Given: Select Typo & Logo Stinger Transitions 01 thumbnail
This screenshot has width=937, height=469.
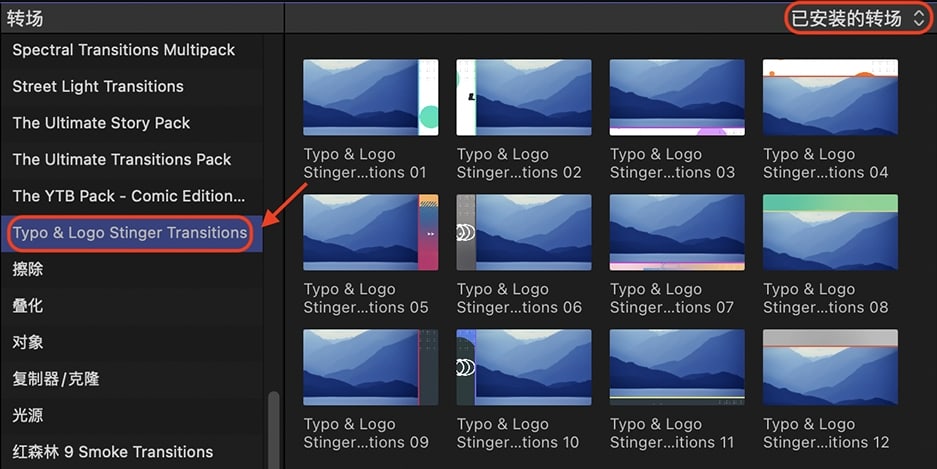Looking at the screenshot, I should (370, 97).
